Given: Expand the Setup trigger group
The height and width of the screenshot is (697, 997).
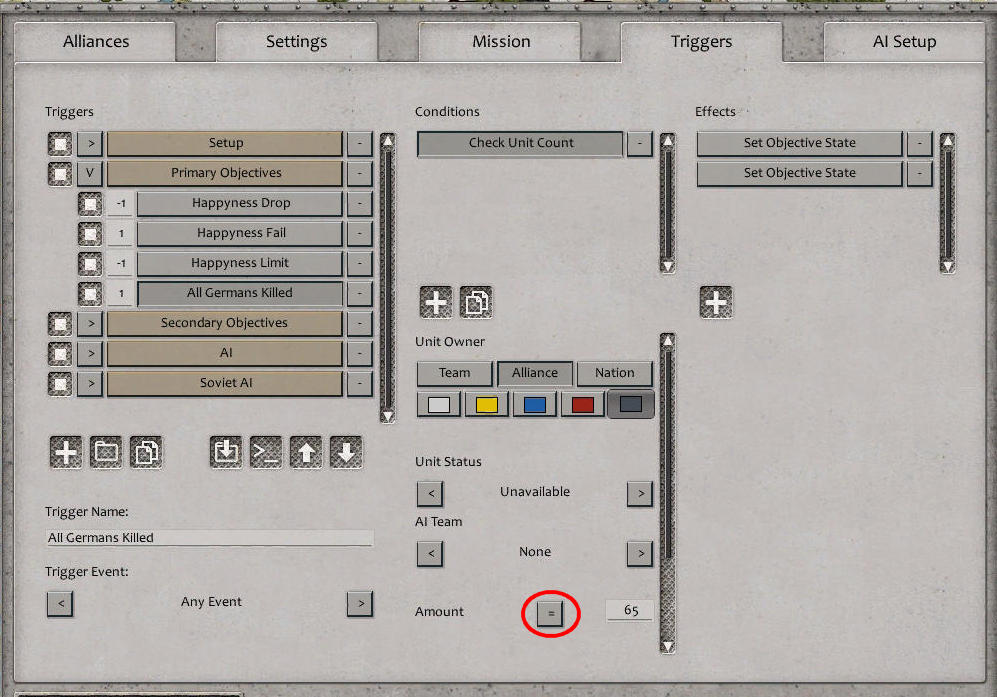Looking at the screenshot, I should click(90, 144).
